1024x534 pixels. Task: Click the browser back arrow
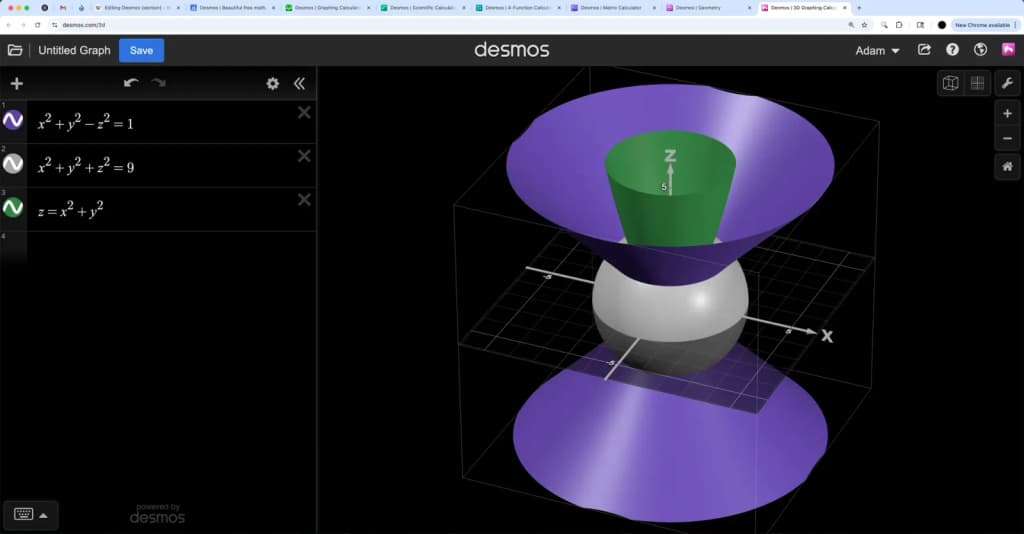coord(8,25)
